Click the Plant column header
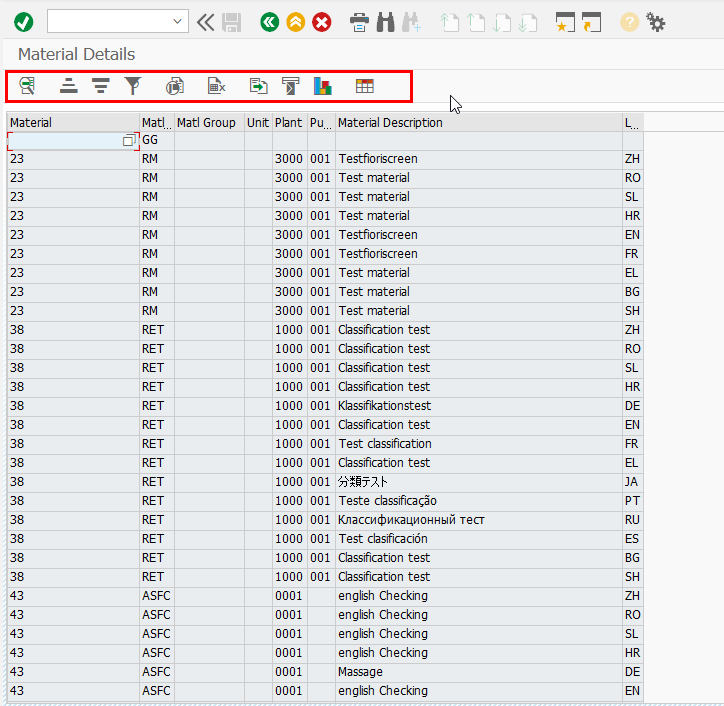Image resolution: width=724 pixels, height=706 pixels. pos(290,122)
